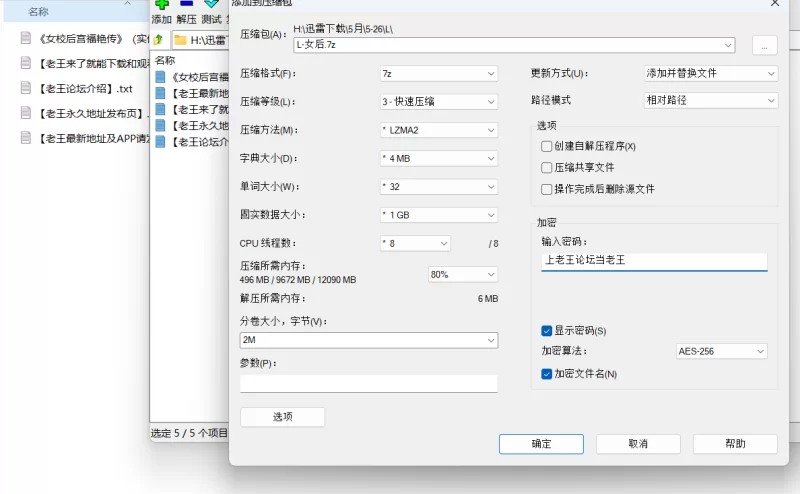
Task: Click the 测试 (Test) toolbar icon
Action: point(211,4)
